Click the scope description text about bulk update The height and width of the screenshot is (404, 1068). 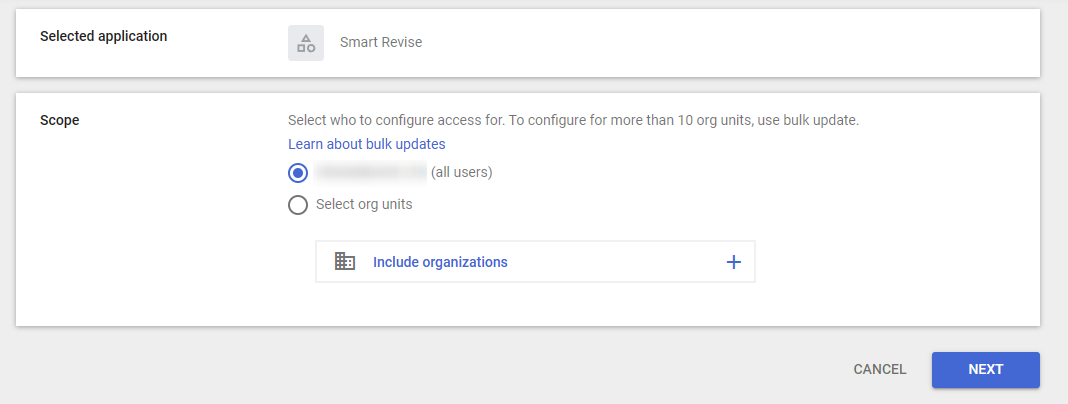pyautogui.click(x=574, y=121)
